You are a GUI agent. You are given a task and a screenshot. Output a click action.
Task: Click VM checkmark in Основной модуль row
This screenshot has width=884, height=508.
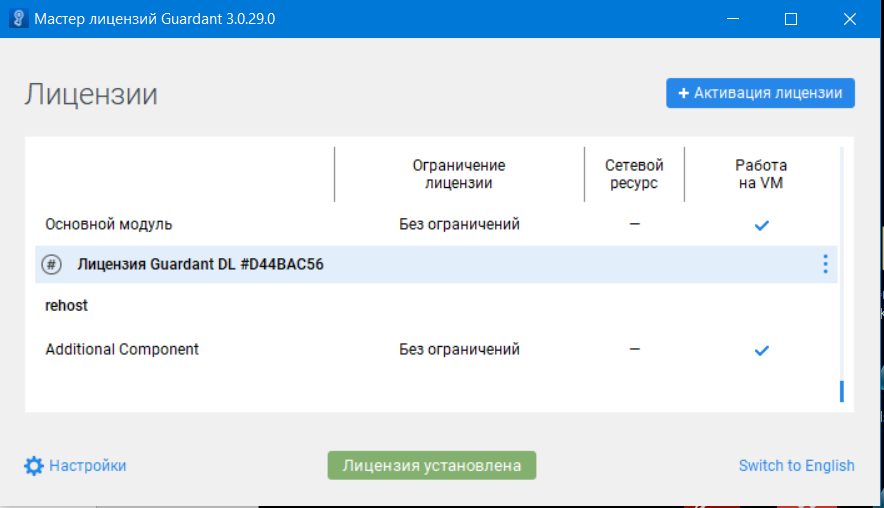click(761, 225)
